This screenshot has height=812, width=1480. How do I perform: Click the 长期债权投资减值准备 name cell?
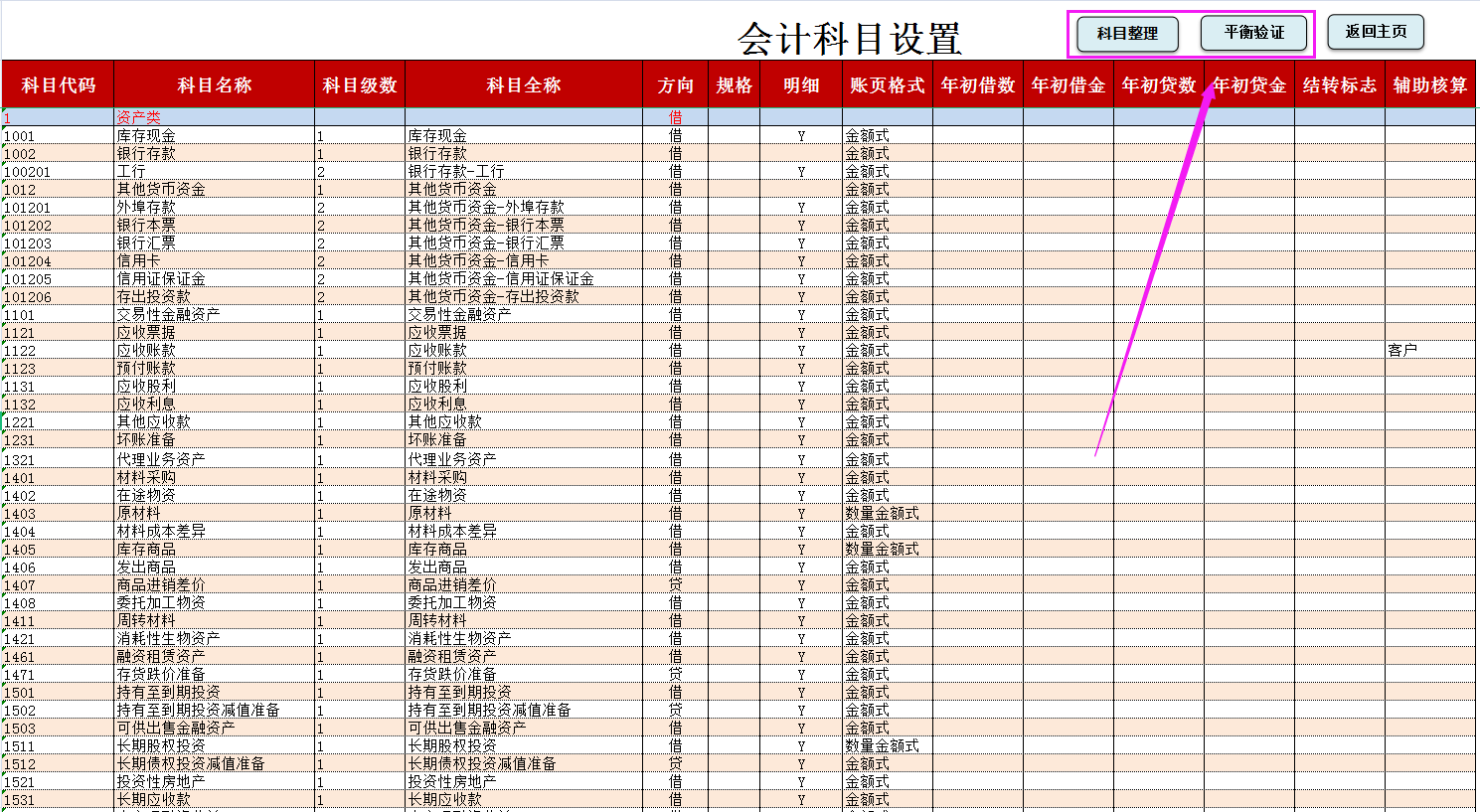[215, 764]
